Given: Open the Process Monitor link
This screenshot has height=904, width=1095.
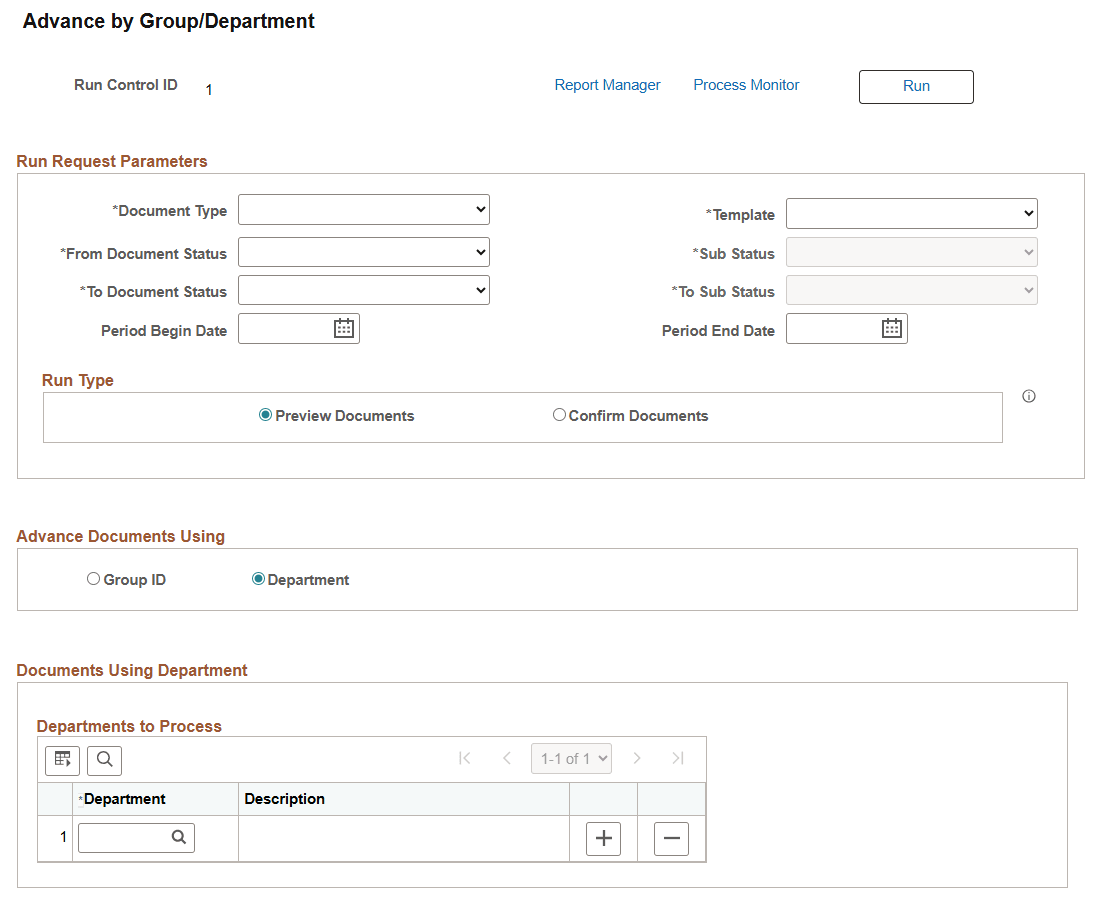Looking at the screenshot, I should pos(745,85).
